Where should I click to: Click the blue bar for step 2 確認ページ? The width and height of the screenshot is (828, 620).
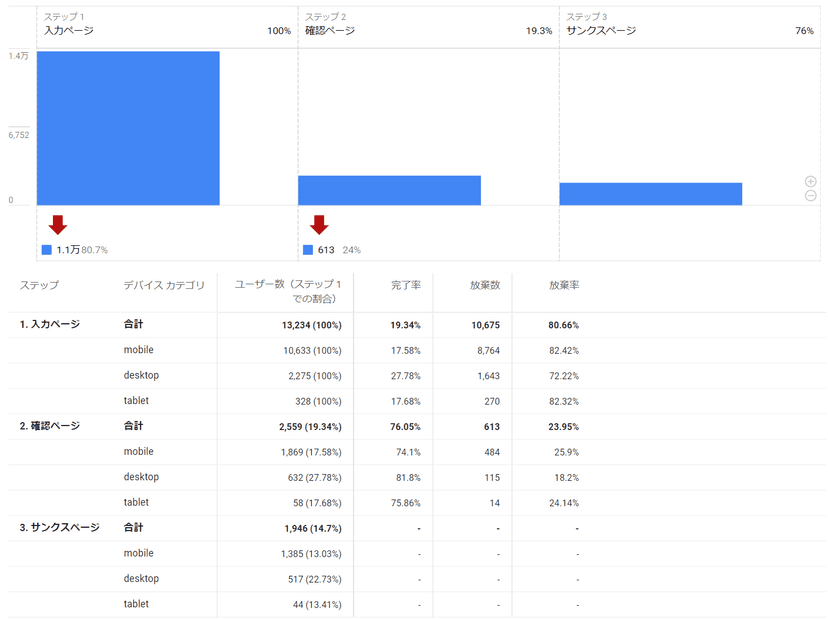[390, 190]
